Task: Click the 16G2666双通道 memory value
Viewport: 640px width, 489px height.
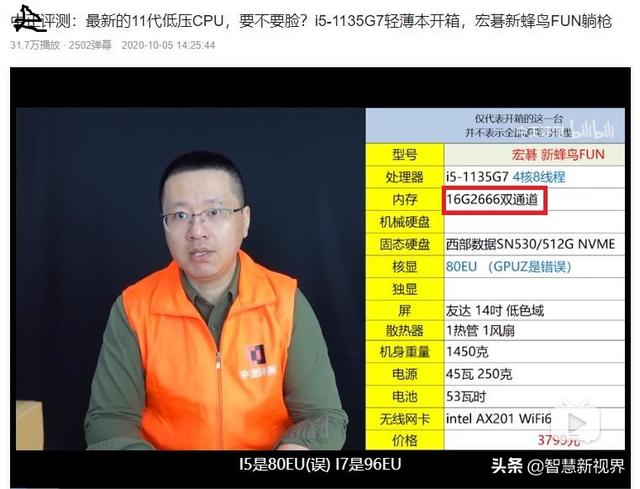Action: [x=494, y=200]
